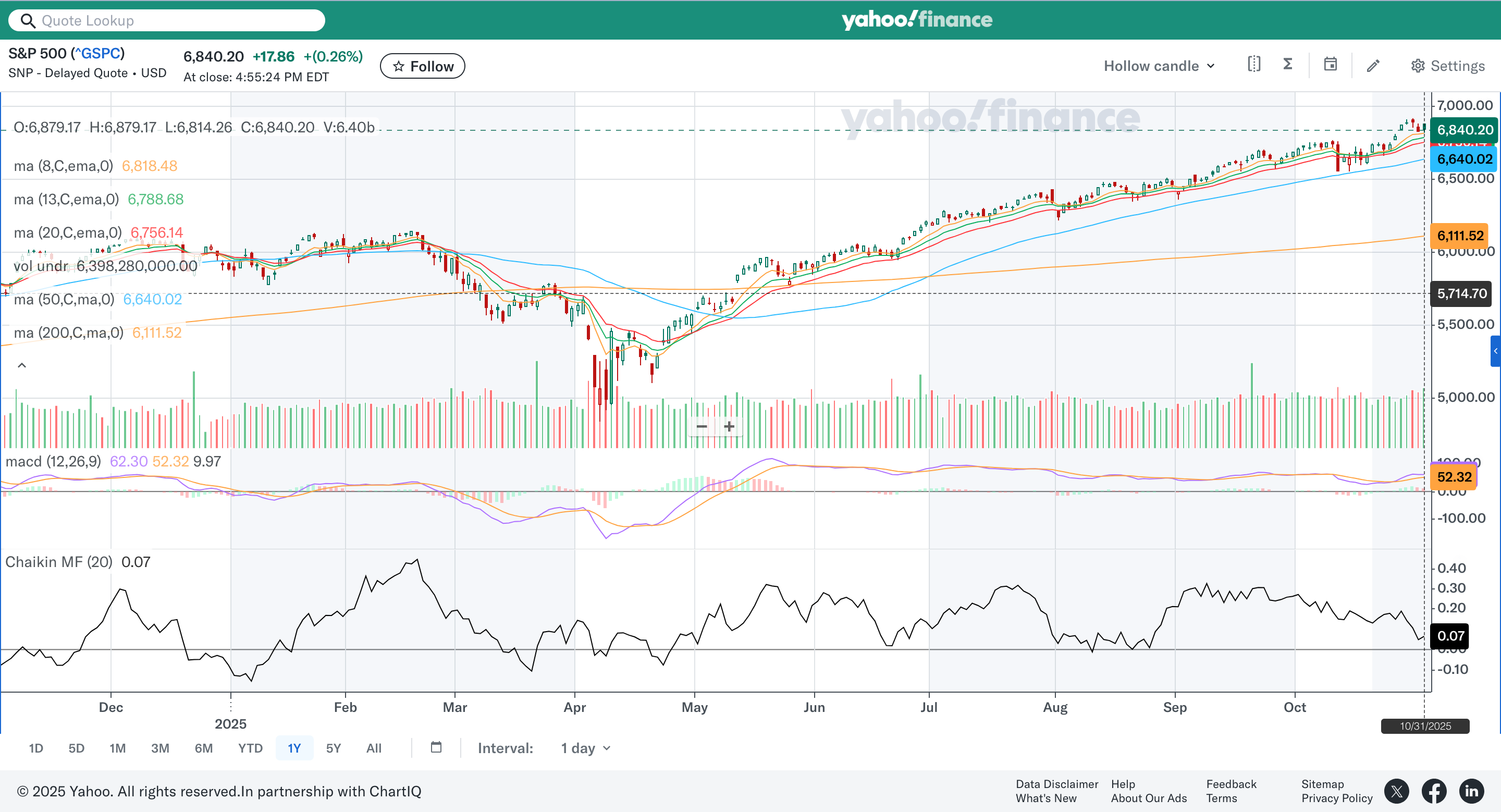Image resolution: width=1501 pixels, height=812 pixels.
Task: Expand the blue side panel arrow
Action: (x=1495, y=351)
